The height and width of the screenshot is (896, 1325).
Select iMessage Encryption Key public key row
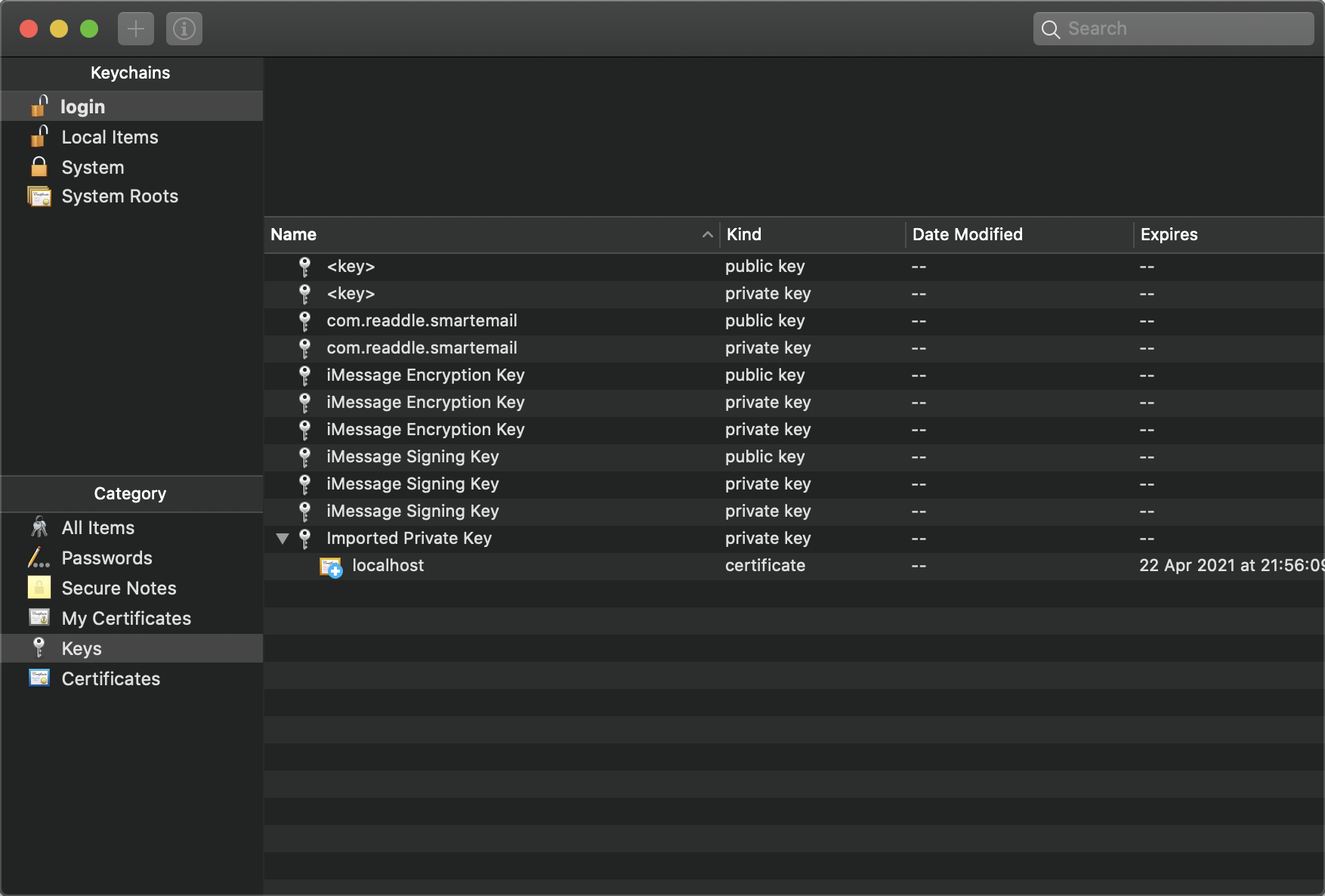pyautogui.click(x=795, y=375)
